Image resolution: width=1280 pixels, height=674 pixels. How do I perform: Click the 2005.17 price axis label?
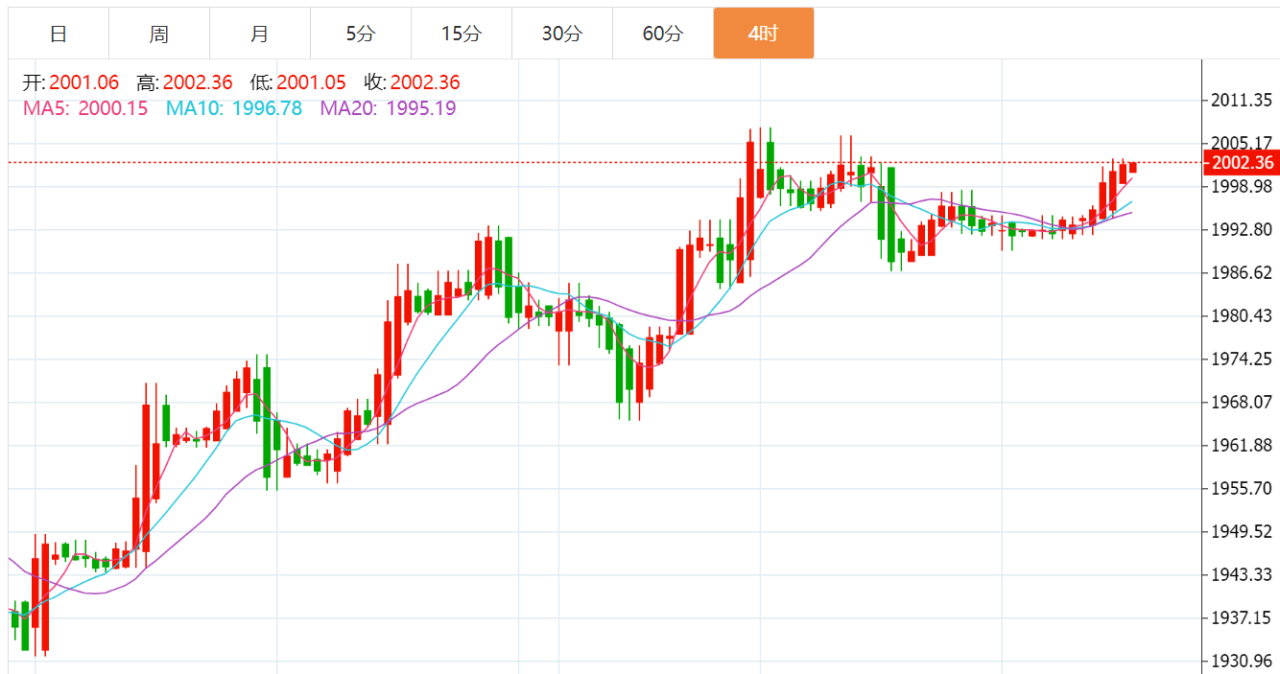click(1240, 143)
